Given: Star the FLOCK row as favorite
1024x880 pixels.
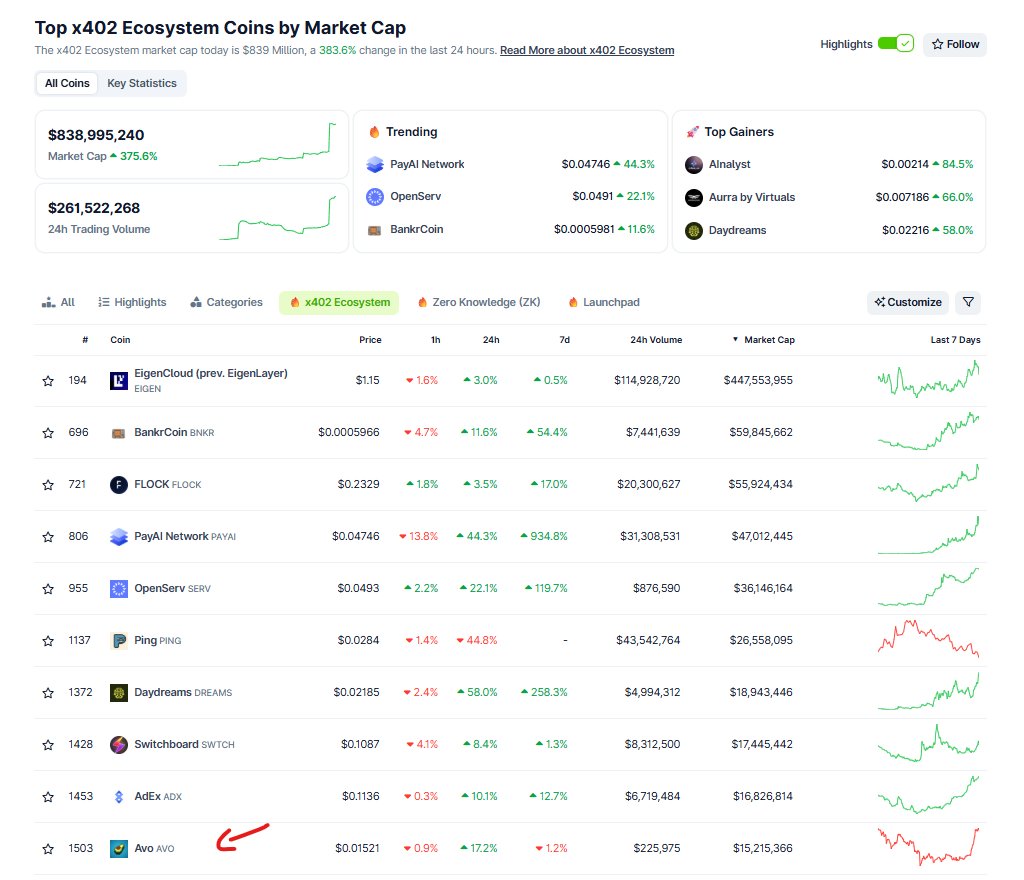Looking at the screenshot, I should click(48, 484).
